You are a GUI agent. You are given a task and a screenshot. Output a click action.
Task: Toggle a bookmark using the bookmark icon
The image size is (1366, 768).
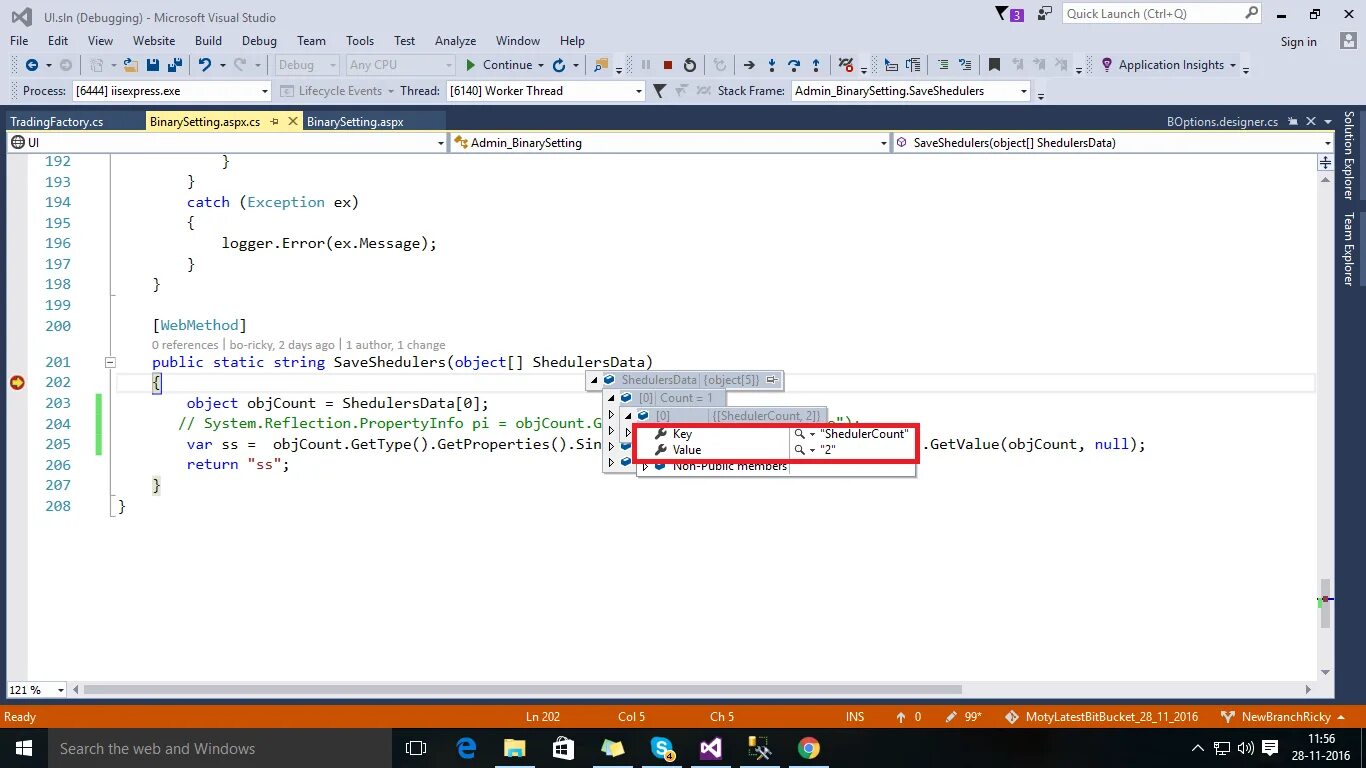tap(993, 65)
